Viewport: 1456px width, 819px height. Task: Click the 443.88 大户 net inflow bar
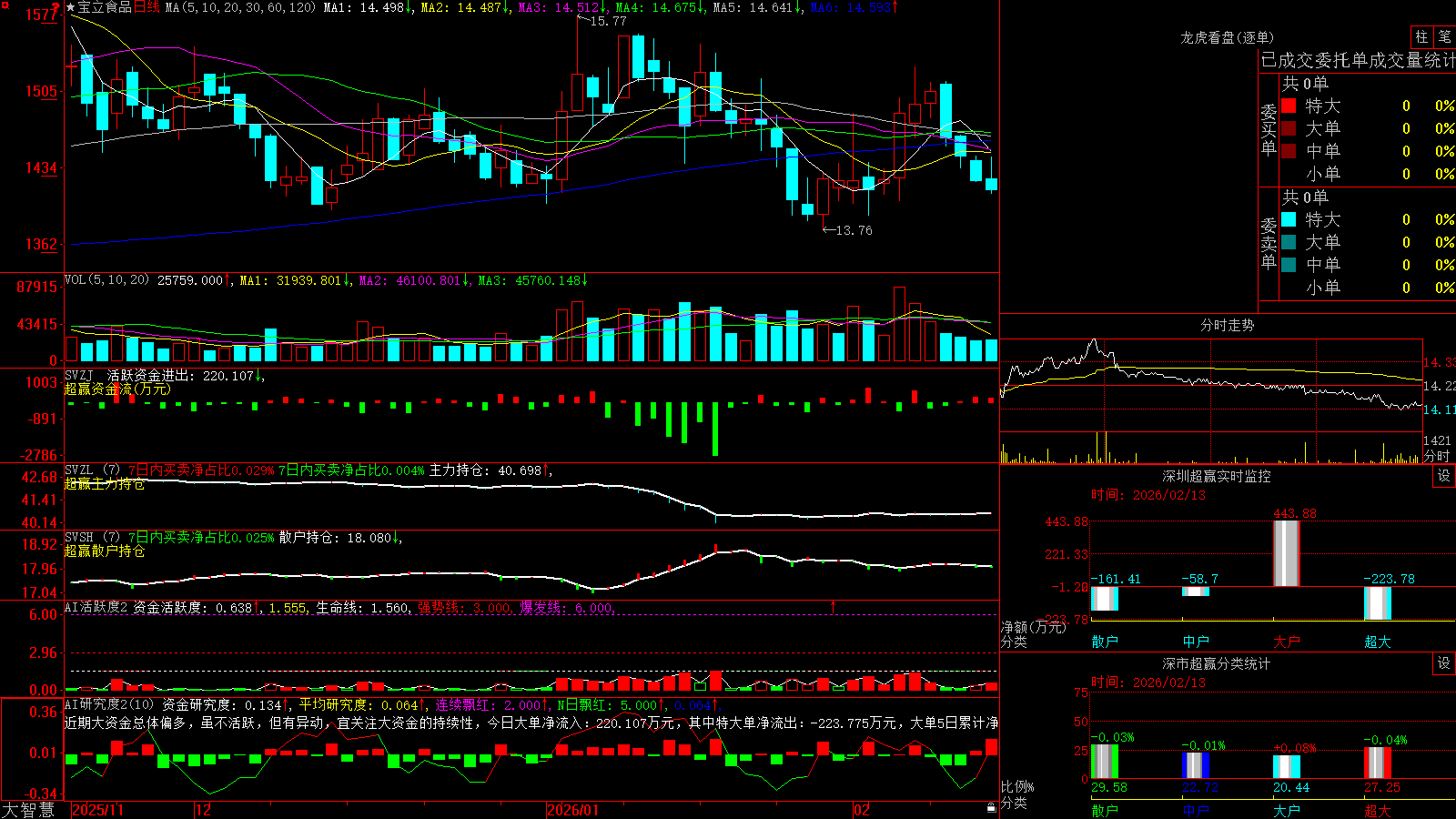[x=1286, y=553]
